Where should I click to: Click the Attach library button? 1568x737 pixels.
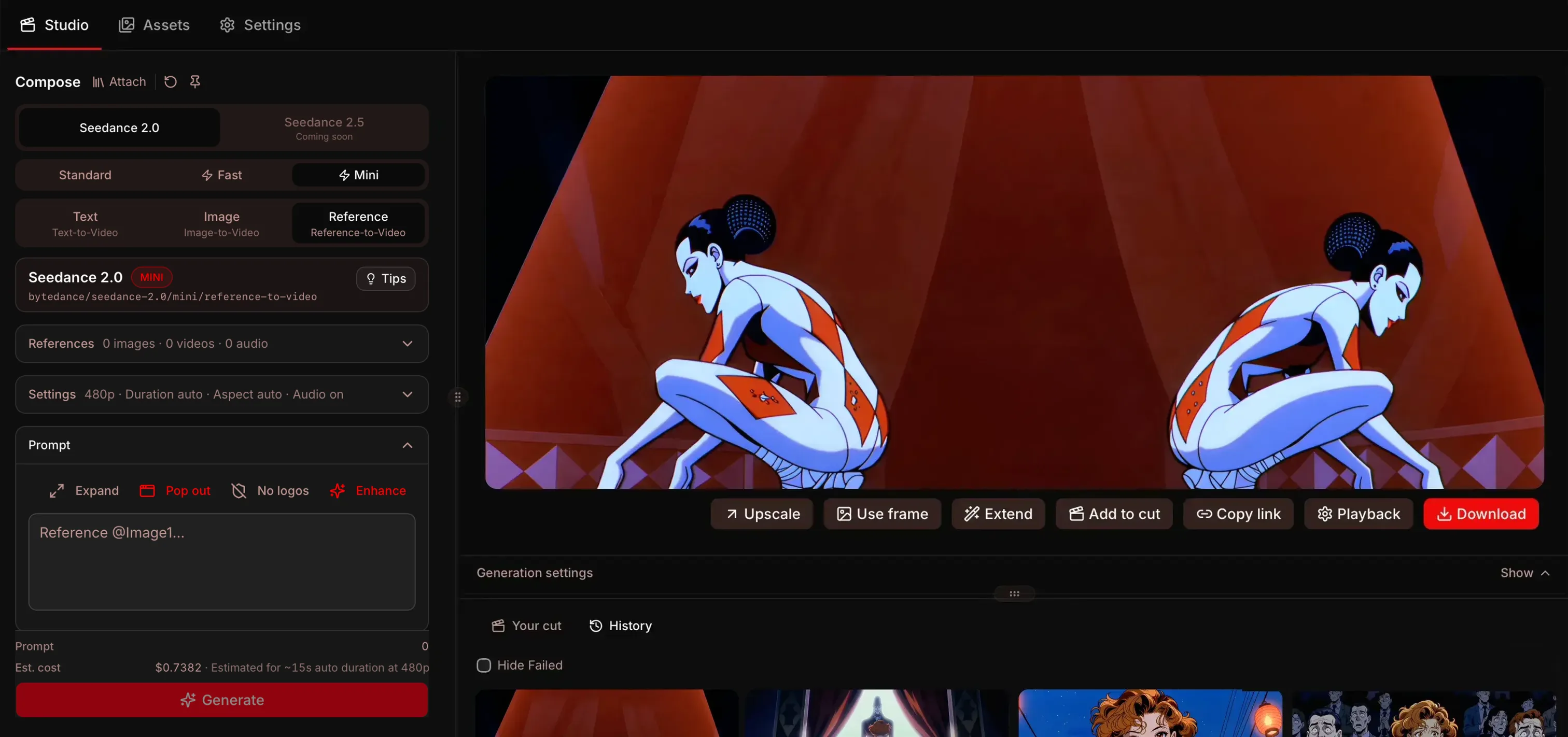coord(119,81)
